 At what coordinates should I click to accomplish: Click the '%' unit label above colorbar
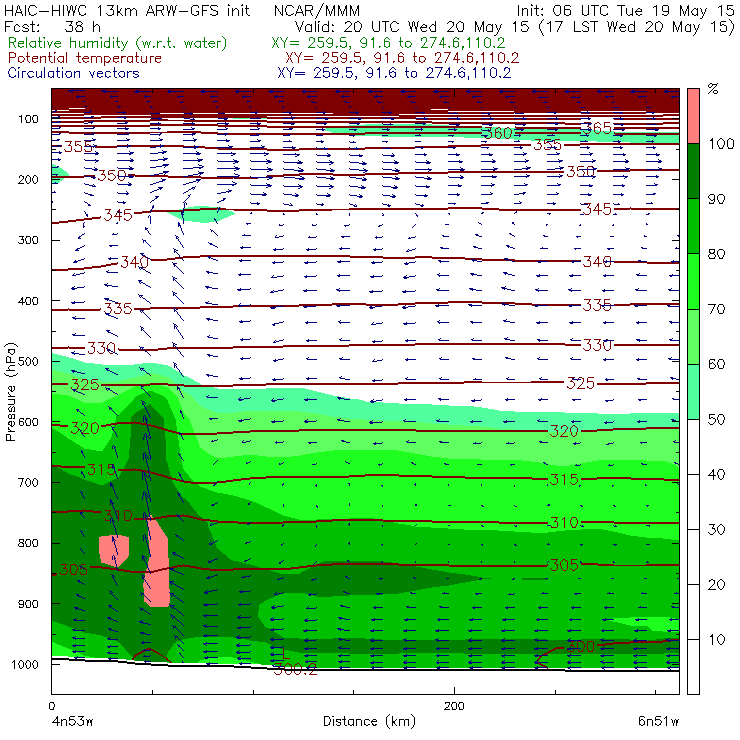pos(713,89)
